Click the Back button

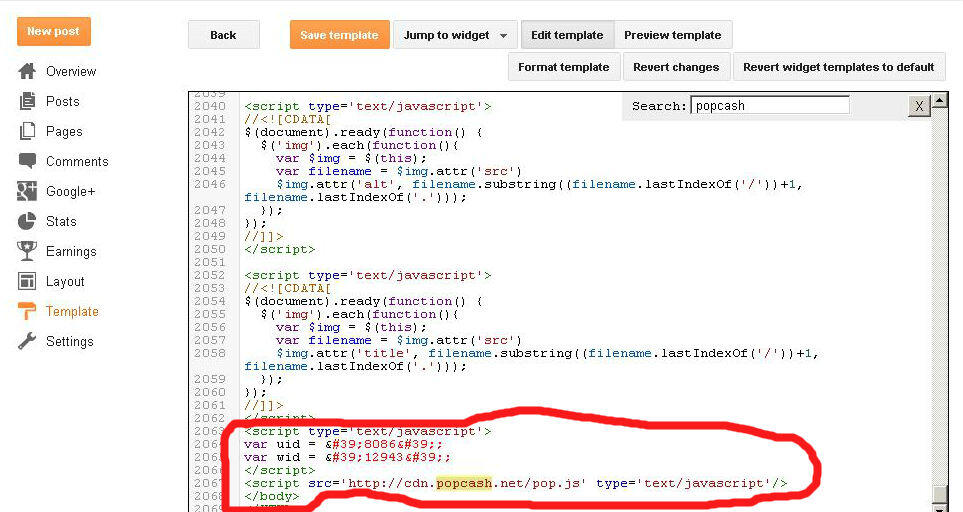[x=224, y=35]
